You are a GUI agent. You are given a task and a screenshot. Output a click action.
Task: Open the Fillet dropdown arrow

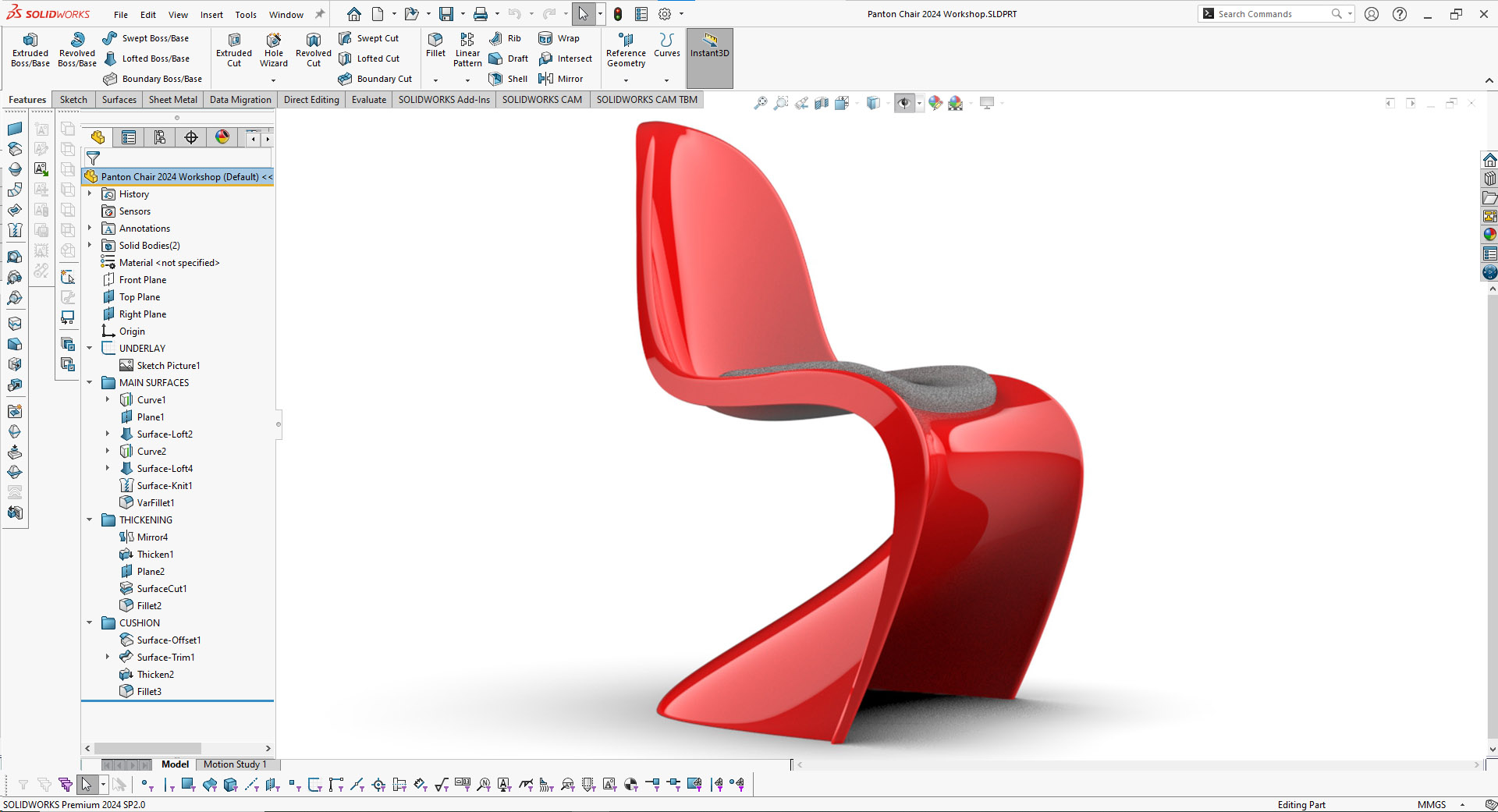(x=435, y=80)
